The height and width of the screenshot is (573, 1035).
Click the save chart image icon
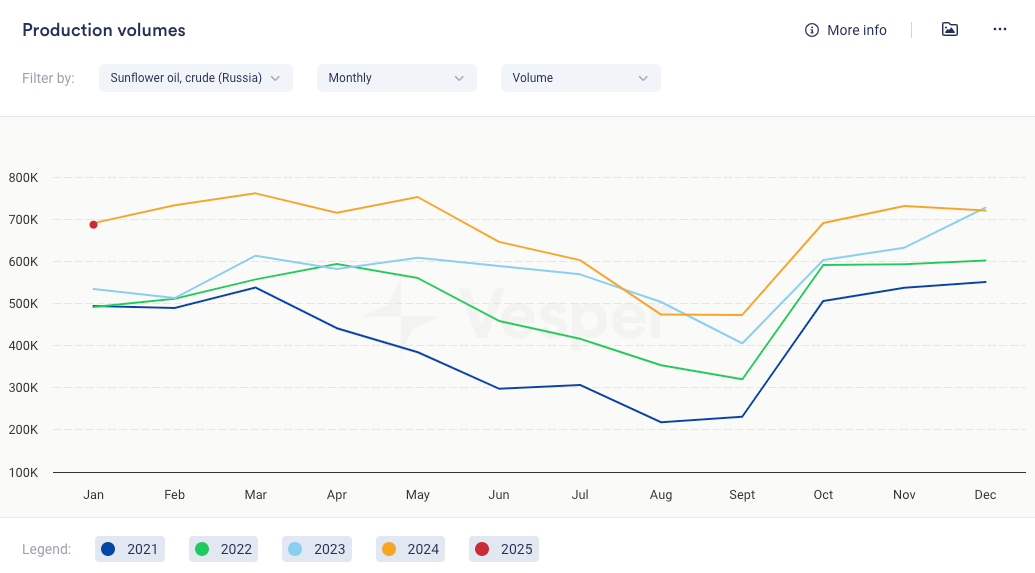950,30
